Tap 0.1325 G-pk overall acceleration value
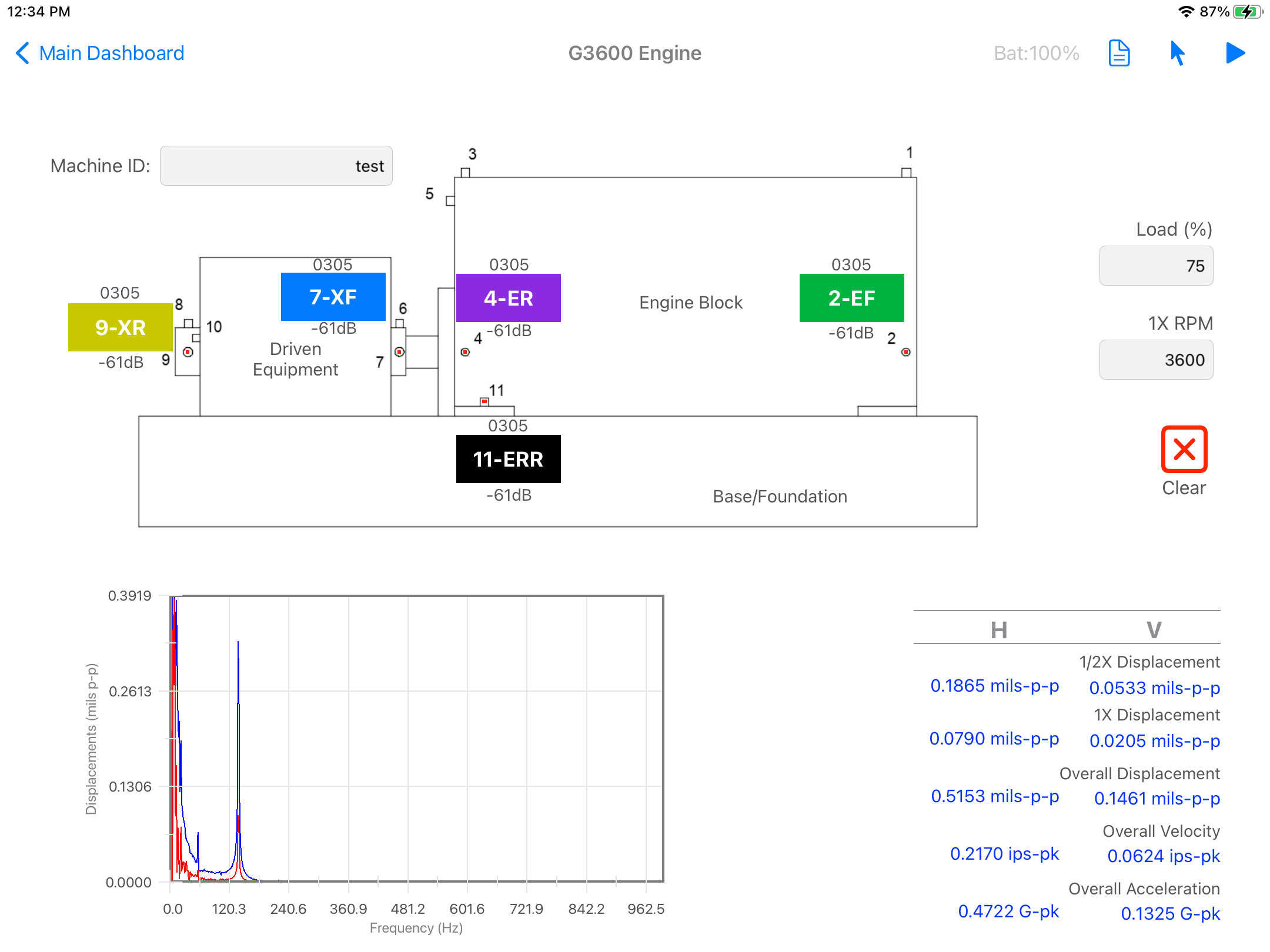This screenshot has width=1270, height=952. [x=1170, y=914]
